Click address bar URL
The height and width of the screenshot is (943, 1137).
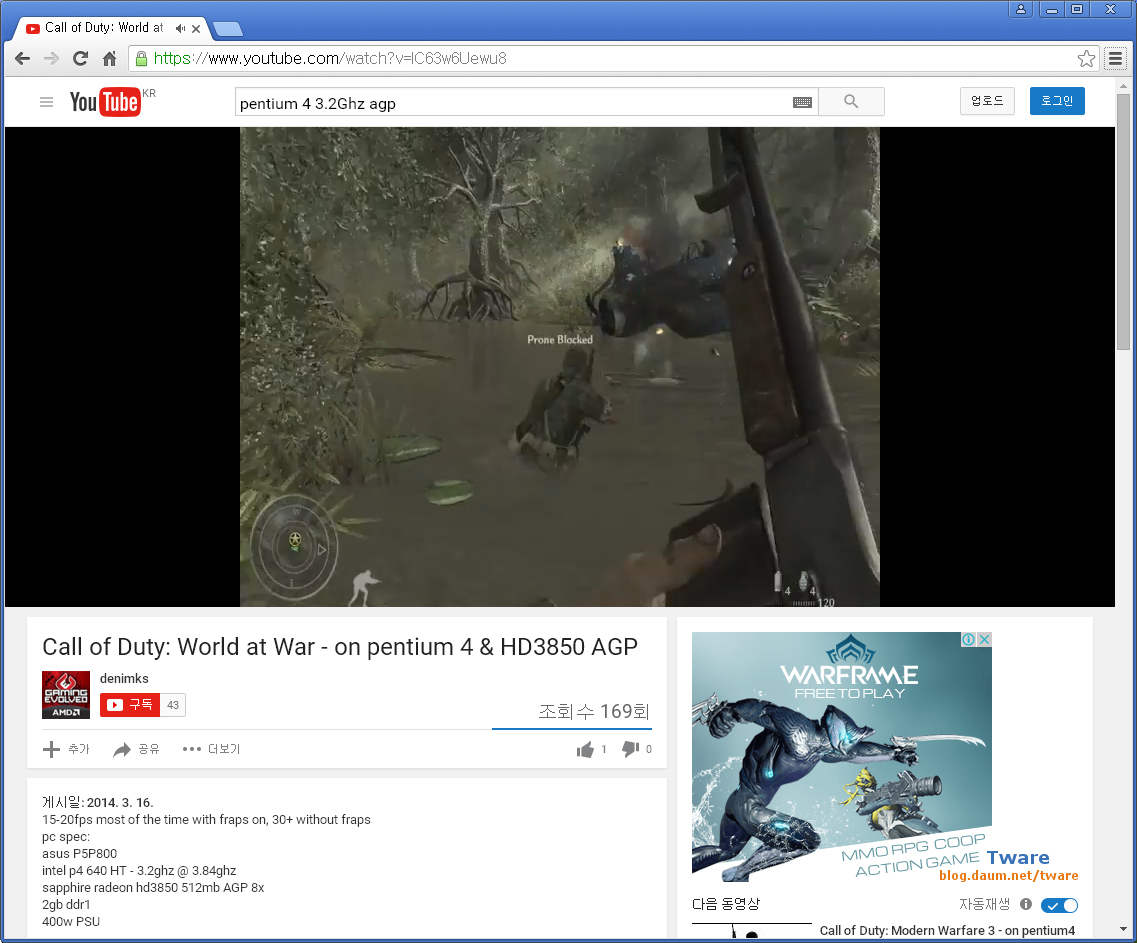coord(330,59)
